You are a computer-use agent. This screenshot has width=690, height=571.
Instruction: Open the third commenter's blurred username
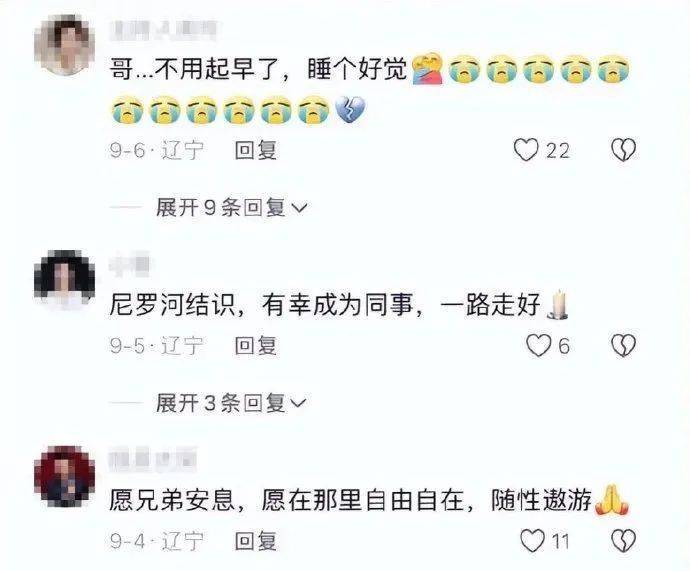[x=153, y=458]
